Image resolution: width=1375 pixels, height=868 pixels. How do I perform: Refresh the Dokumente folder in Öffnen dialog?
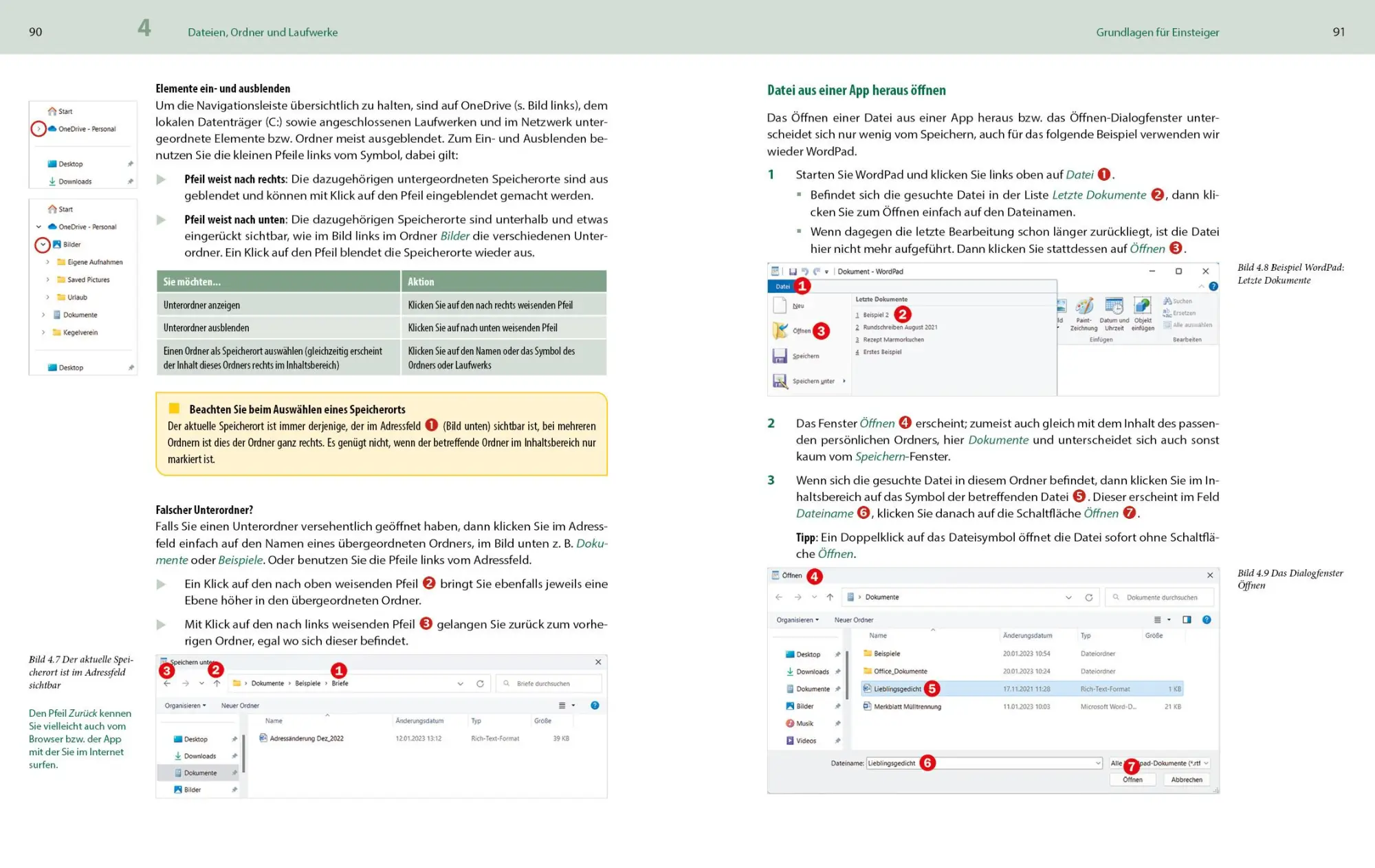1089,597
